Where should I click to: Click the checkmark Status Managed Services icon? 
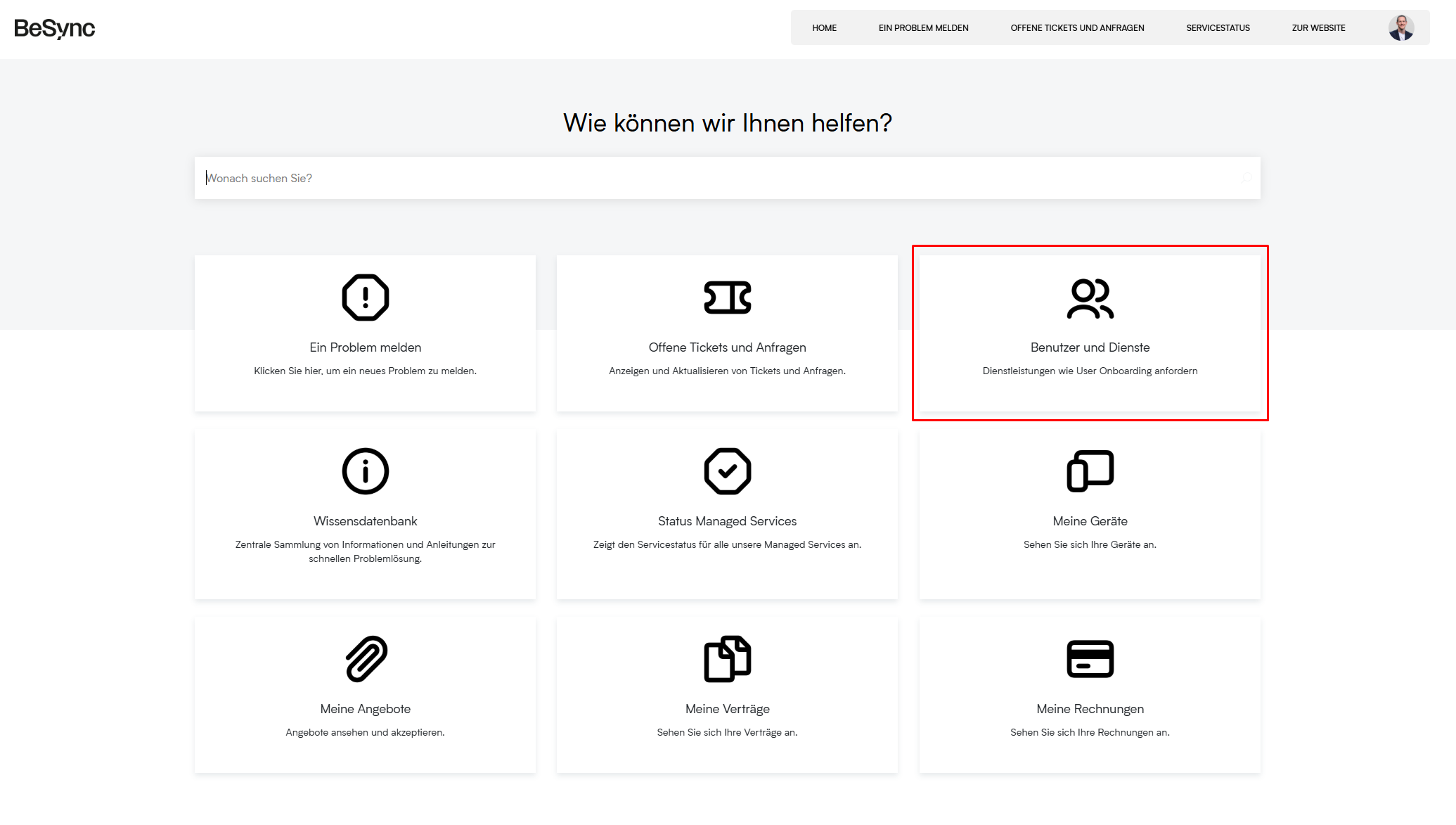pyautogui.click(x=727, y=471)
